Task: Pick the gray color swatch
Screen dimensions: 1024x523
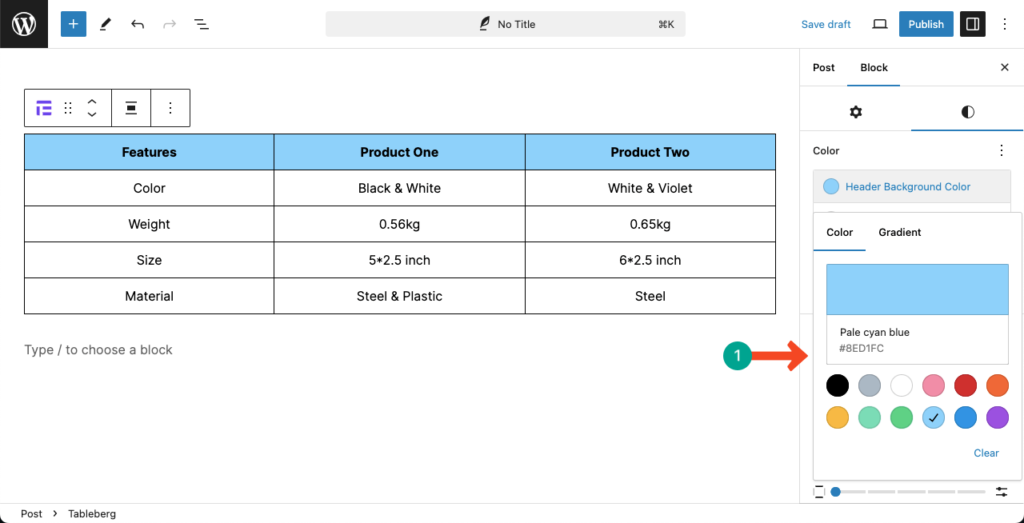Action: pyautogui.click(x=869, y=385)
